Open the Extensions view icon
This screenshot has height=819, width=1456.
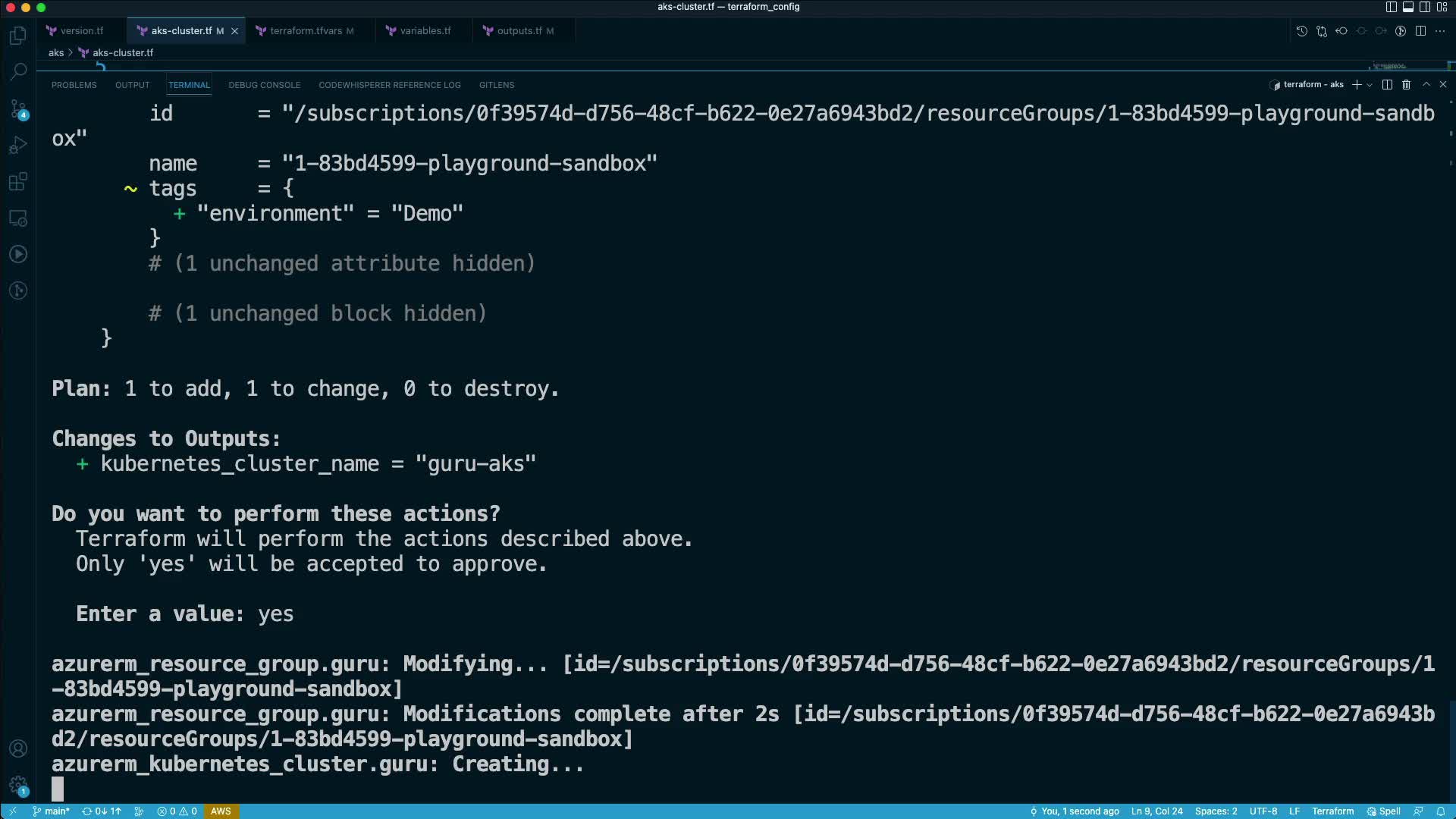tap(18, 182)
